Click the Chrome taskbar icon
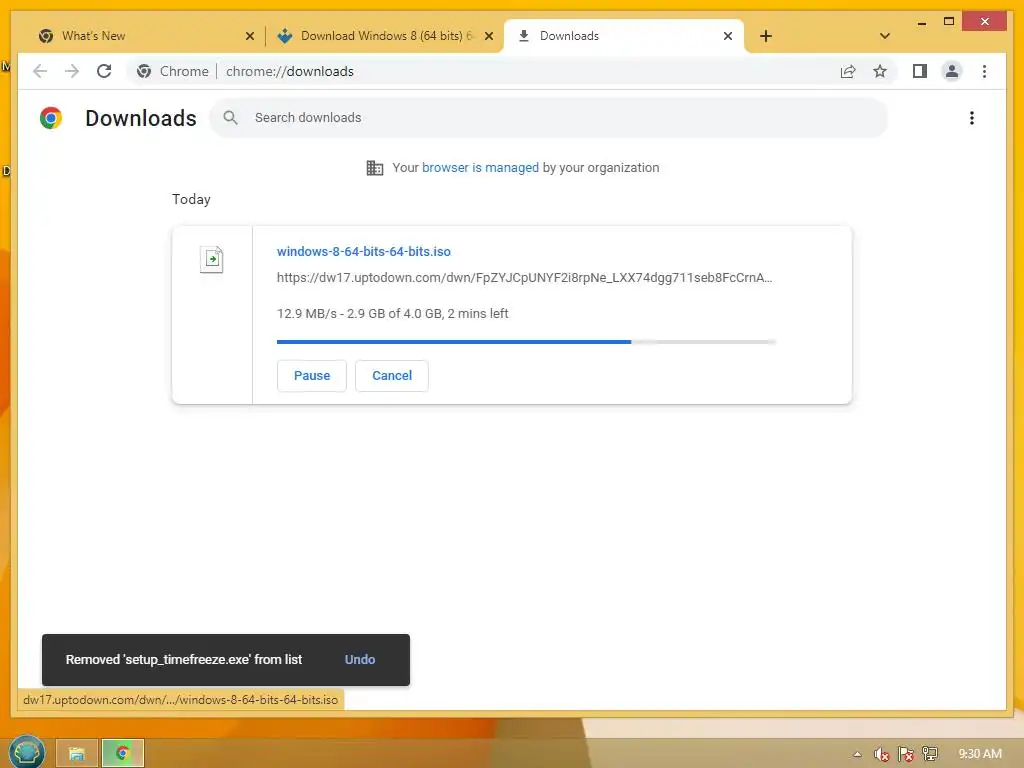 coord(123,754)
